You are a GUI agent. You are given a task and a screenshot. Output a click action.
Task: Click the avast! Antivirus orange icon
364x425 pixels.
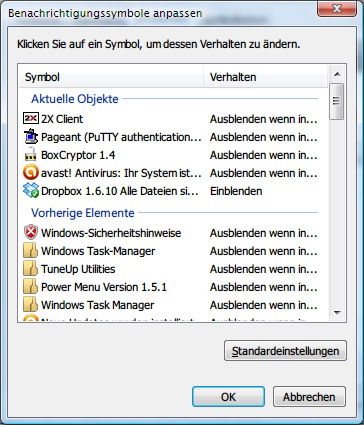[31, 173]
